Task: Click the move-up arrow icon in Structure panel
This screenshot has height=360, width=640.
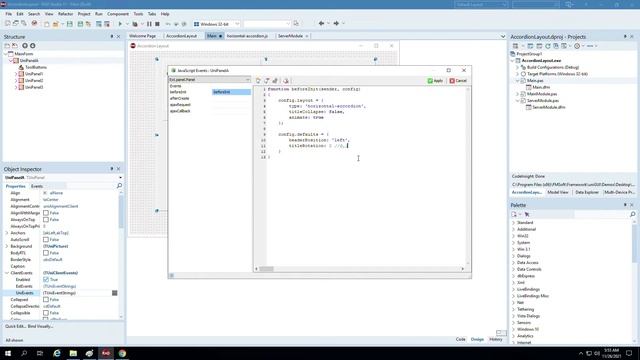Action: [25, 46]
